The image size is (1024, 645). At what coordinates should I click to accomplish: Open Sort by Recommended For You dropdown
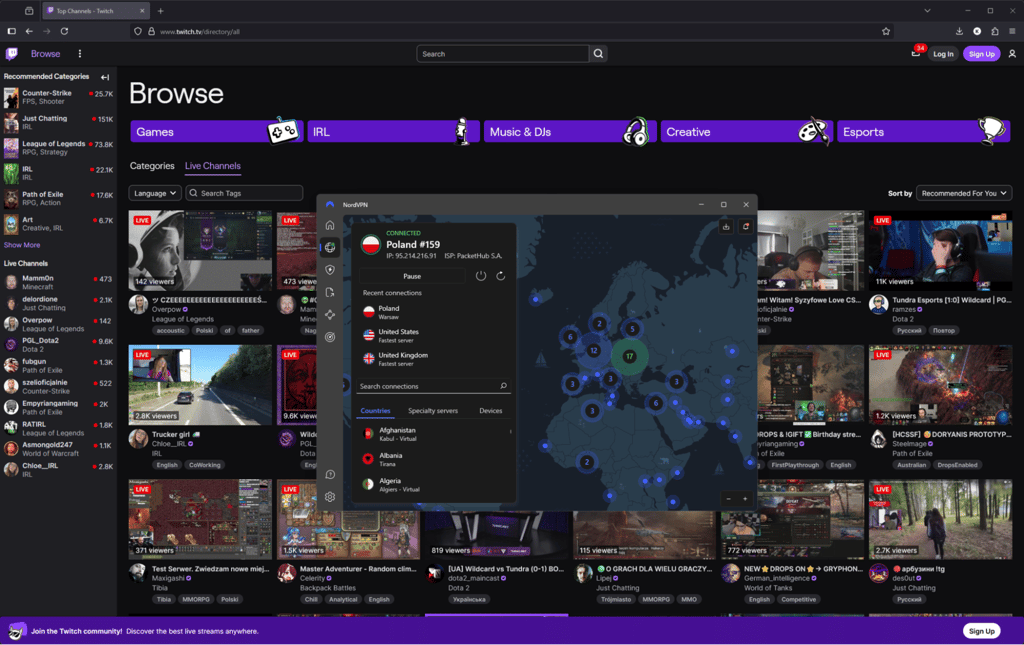(964, 193)
